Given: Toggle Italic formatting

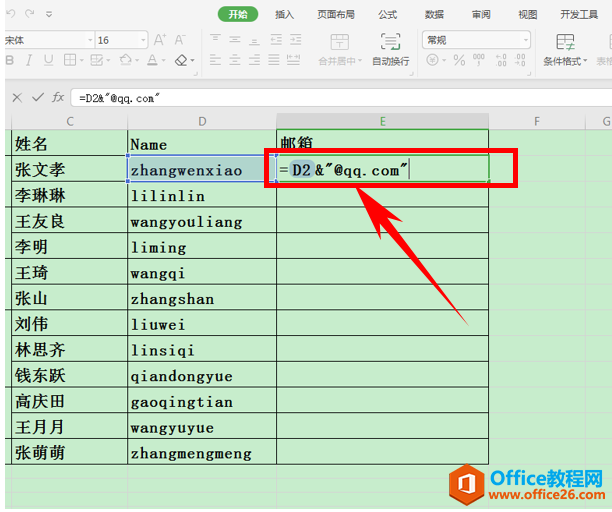Looking at the screenshot, I should 28,60.
